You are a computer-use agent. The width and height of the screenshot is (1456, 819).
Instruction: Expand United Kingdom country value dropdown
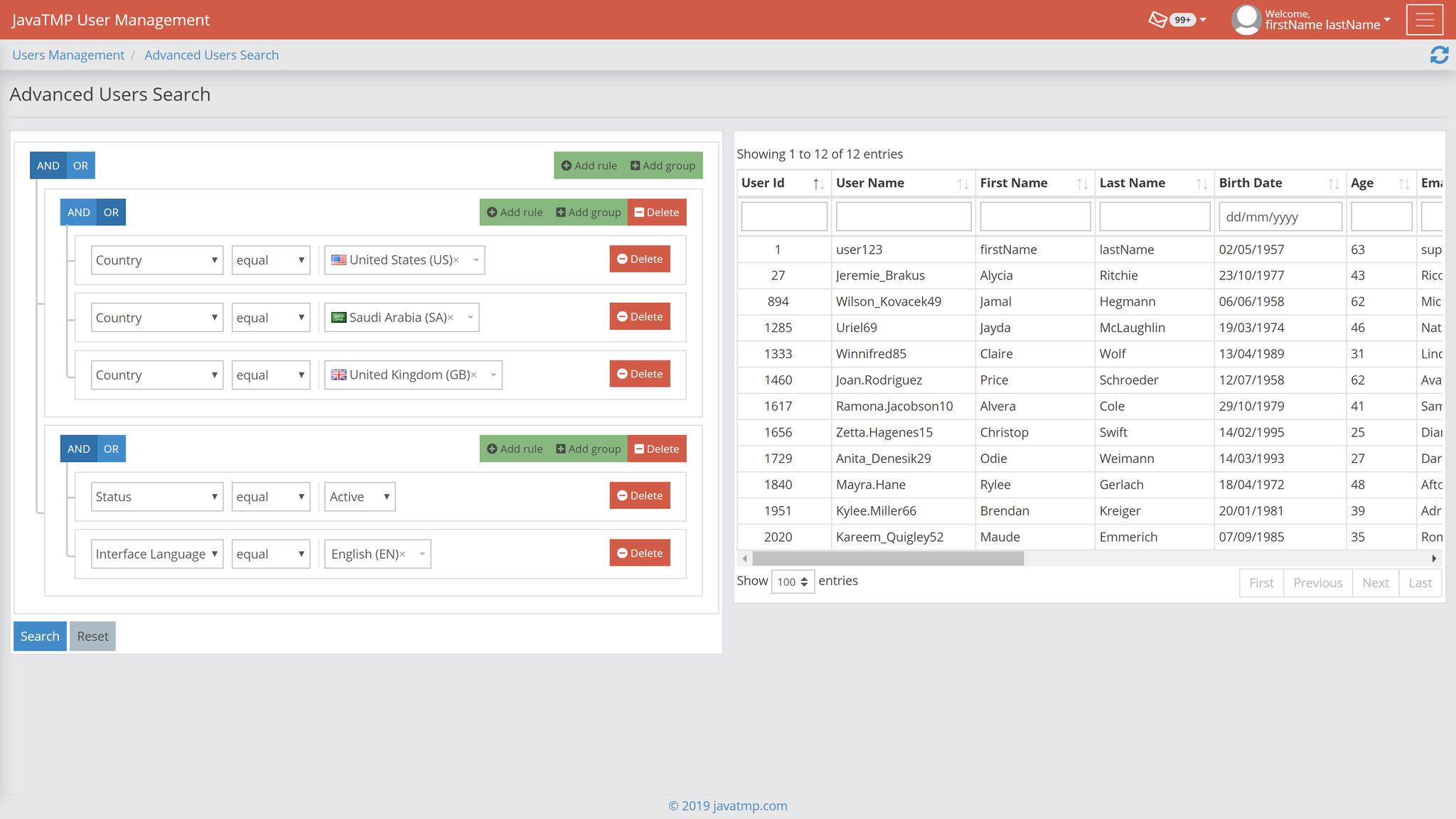pos(493,375)
